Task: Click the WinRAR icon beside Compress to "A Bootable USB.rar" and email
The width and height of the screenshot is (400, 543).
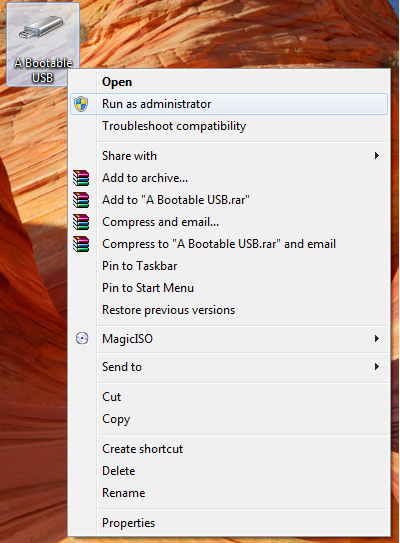Action: tap(81, 244)
